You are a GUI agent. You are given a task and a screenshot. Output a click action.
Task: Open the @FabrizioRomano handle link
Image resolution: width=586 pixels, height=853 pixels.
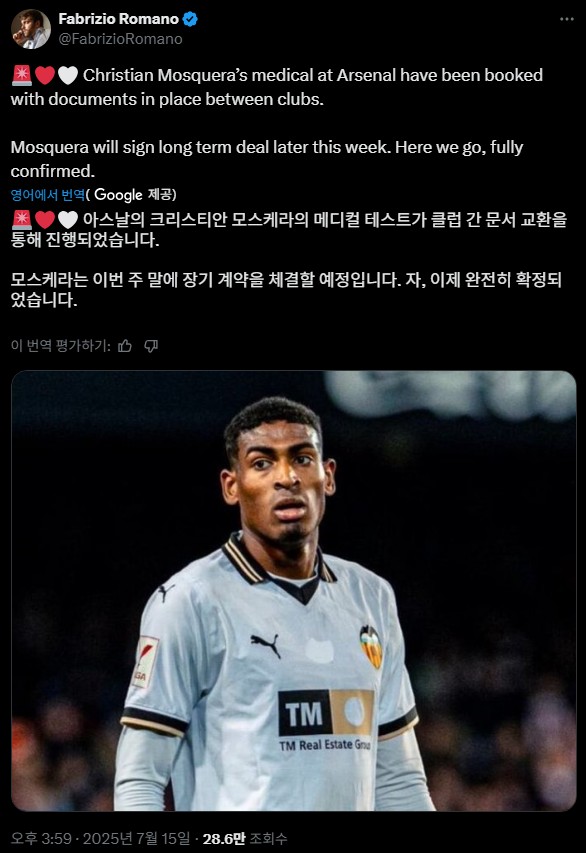click(120, 39)
